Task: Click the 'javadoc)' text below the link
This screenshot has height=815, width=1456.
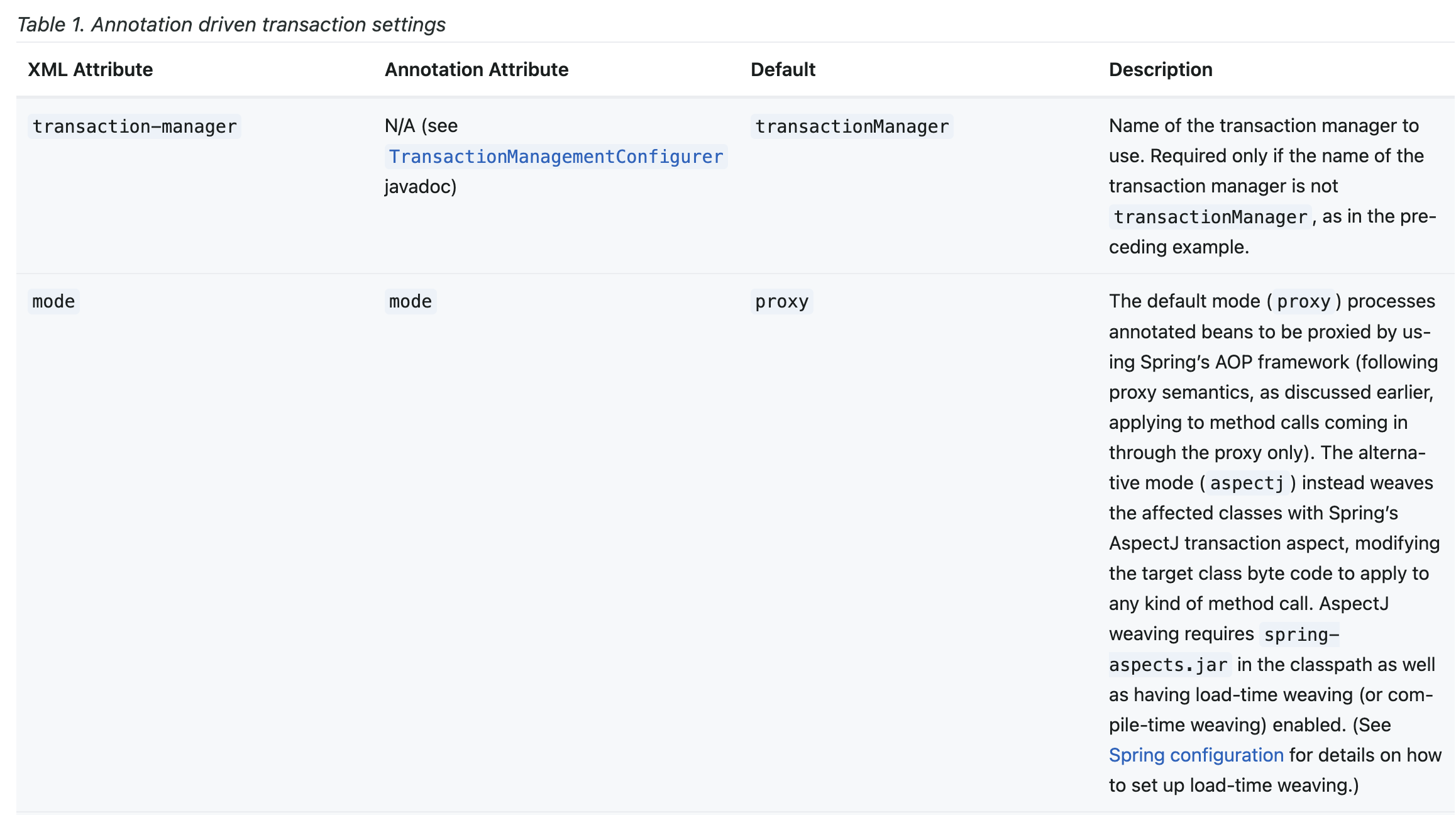Action: (420, 186)
